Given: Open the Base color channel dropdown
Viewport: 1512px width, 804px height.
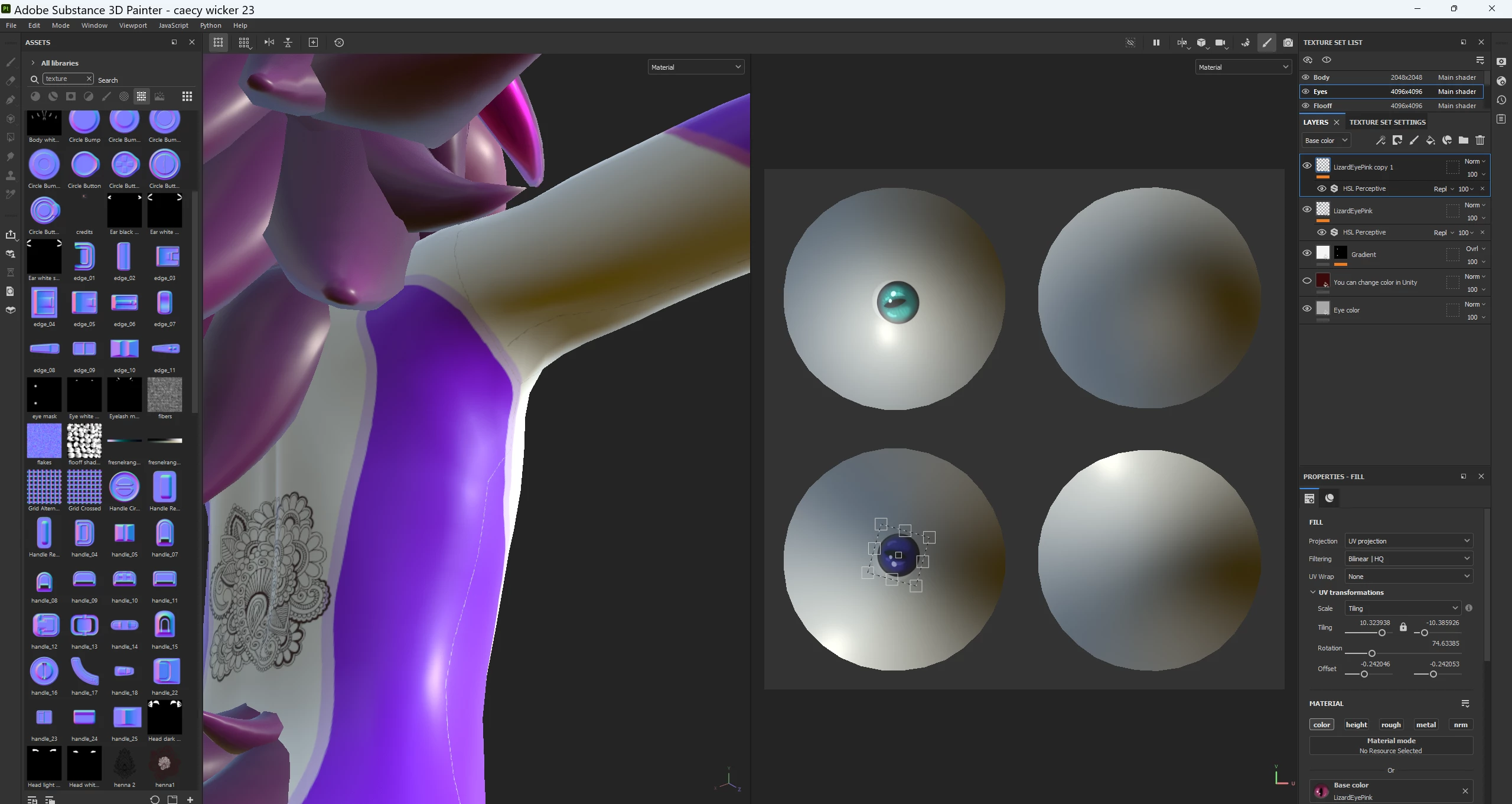Looking at the screenshot, I should [1326, 141].
